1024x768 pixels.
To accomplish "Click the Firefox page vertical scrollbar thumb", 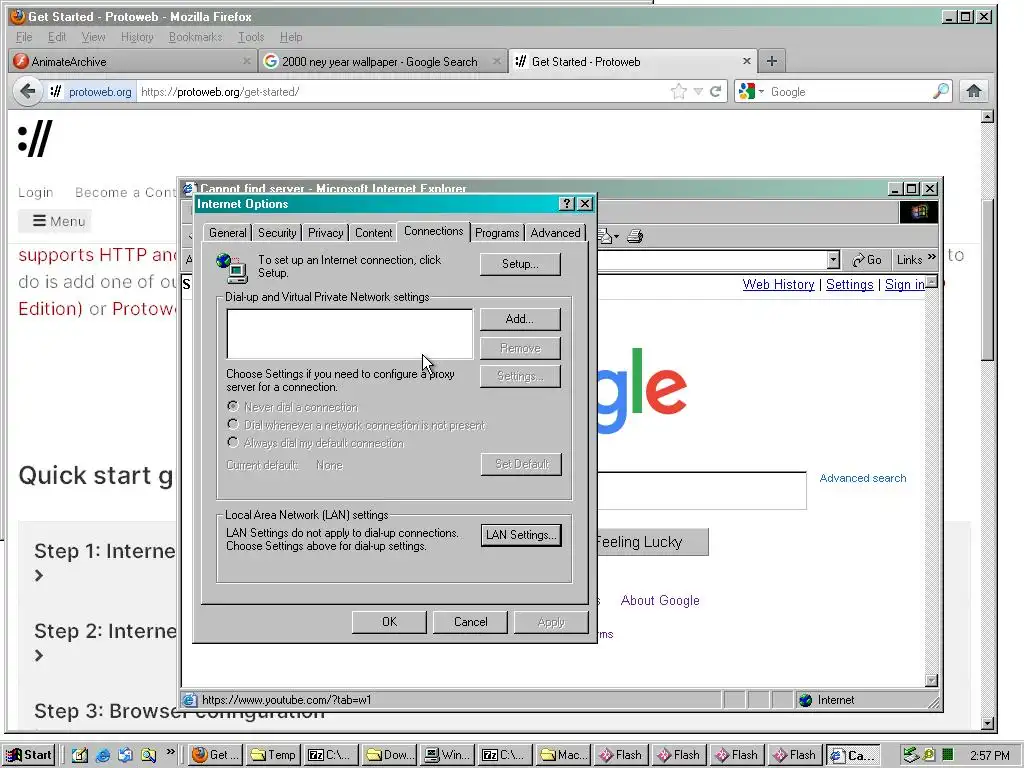I will (x=987, y=278).
